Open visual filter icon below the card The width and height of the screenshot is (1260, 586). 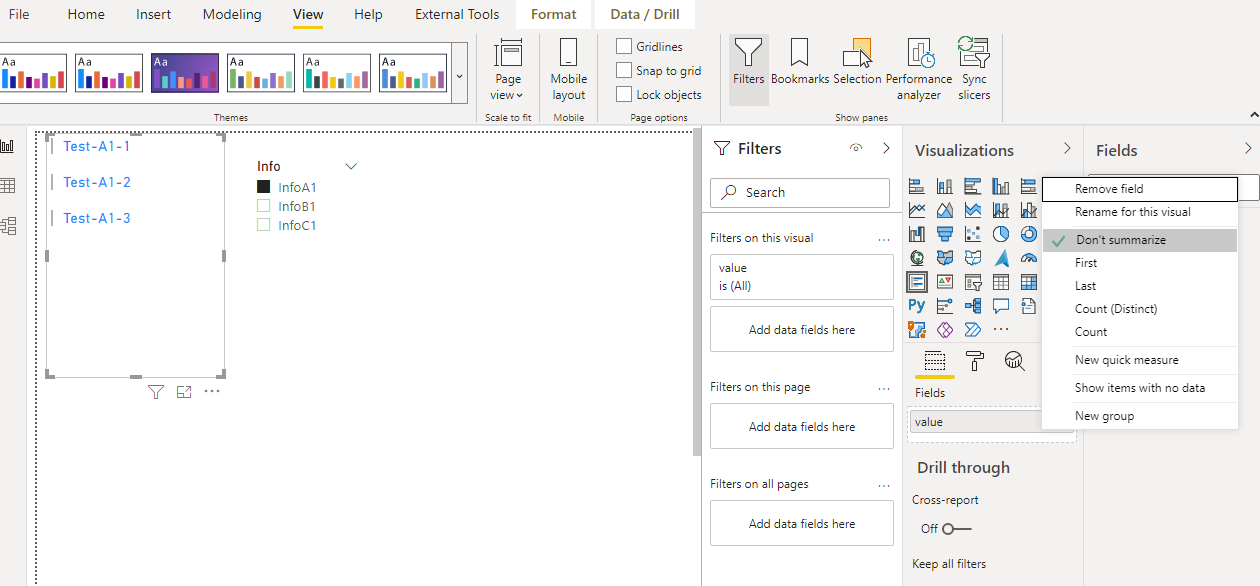(x=155, y=392)
